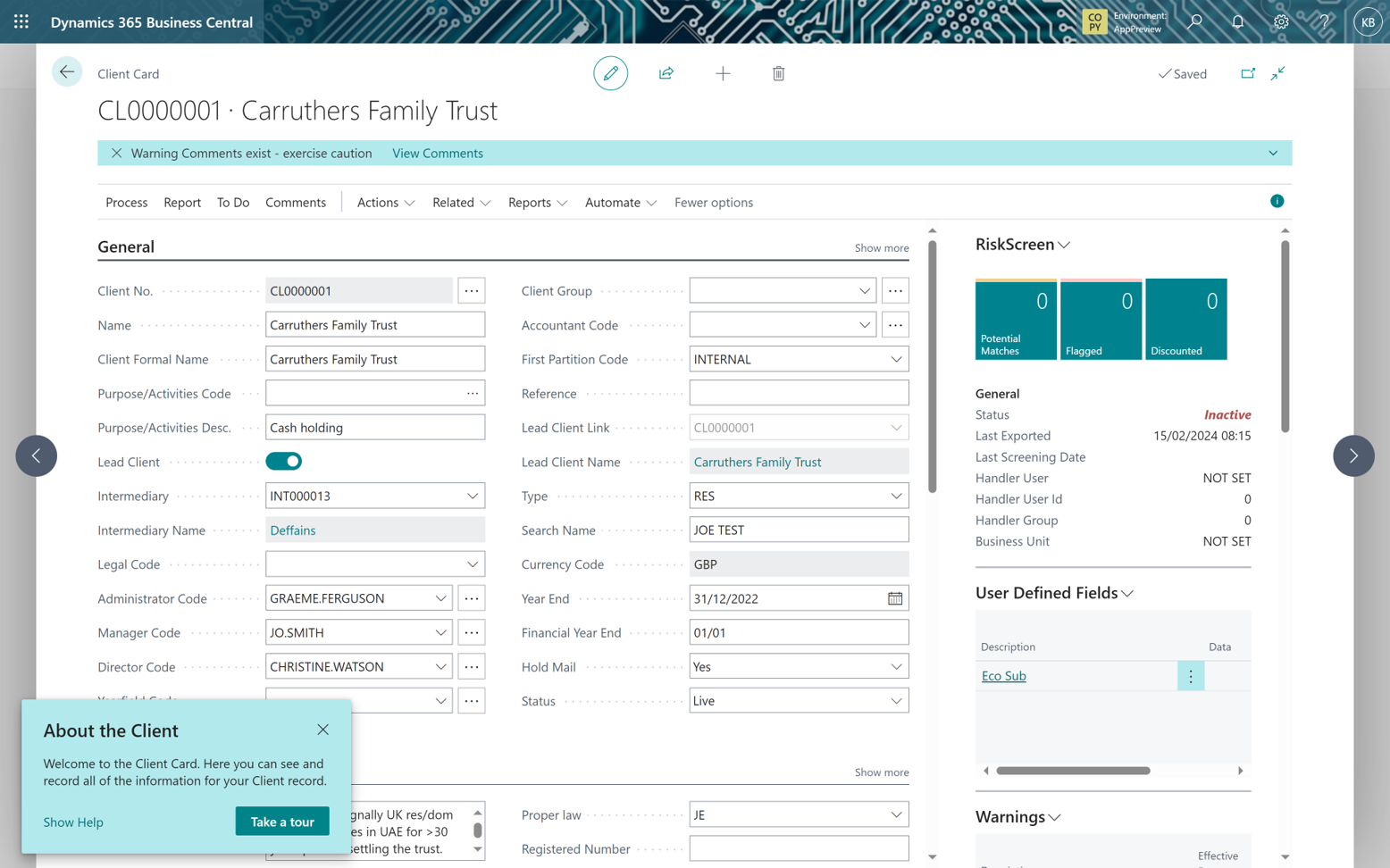
Task: Switch to the Comments tab
Action: point(296,202)
